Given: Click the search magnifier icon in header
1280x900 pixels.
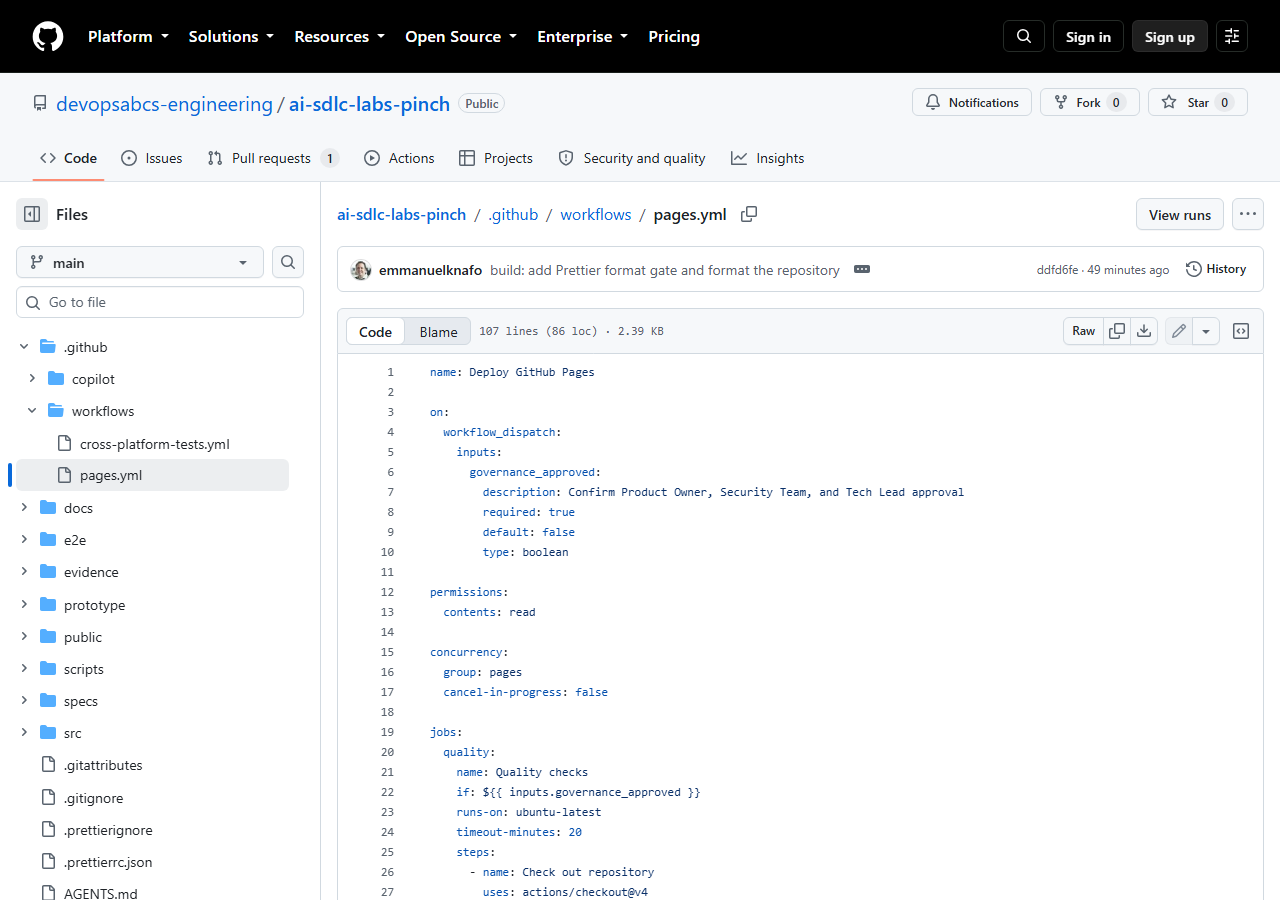Looking at the screenshot, I should point(1024,36).
